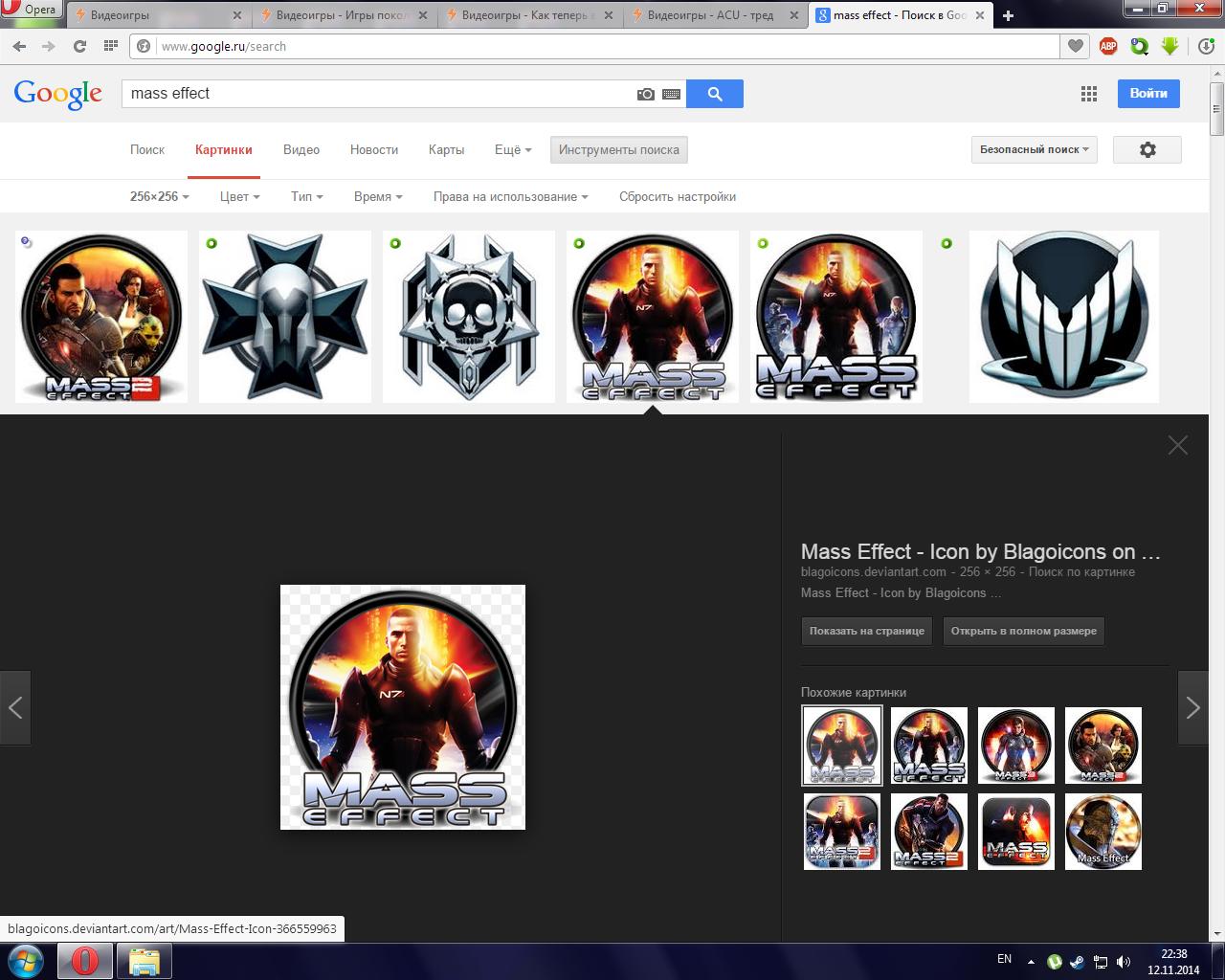Search by image using camera icon
The height and width of the screenshot is (980, 1225).
(646, 94)
